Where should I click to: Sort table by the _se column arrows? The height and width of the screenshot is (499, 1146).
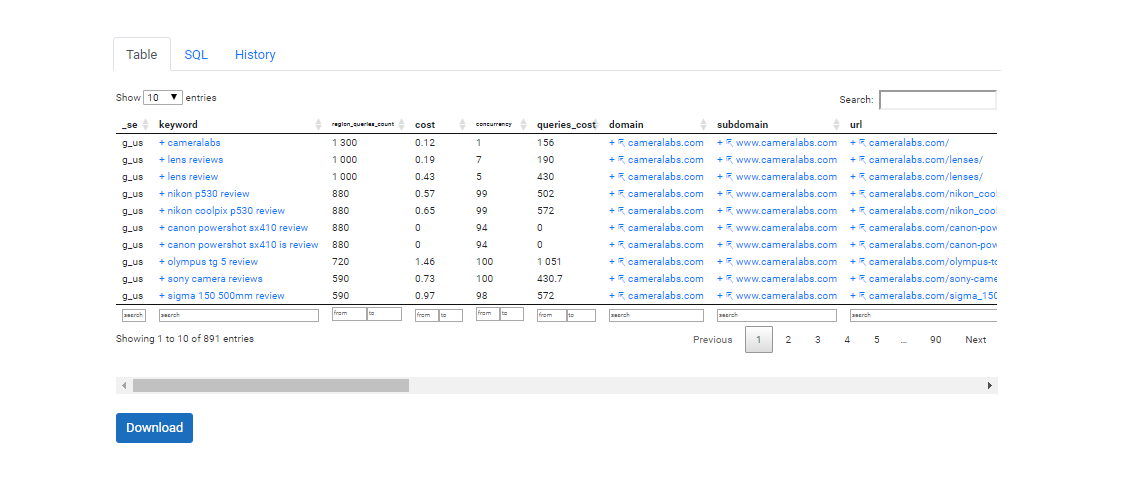pyautogui.click(x=145, y=125)
